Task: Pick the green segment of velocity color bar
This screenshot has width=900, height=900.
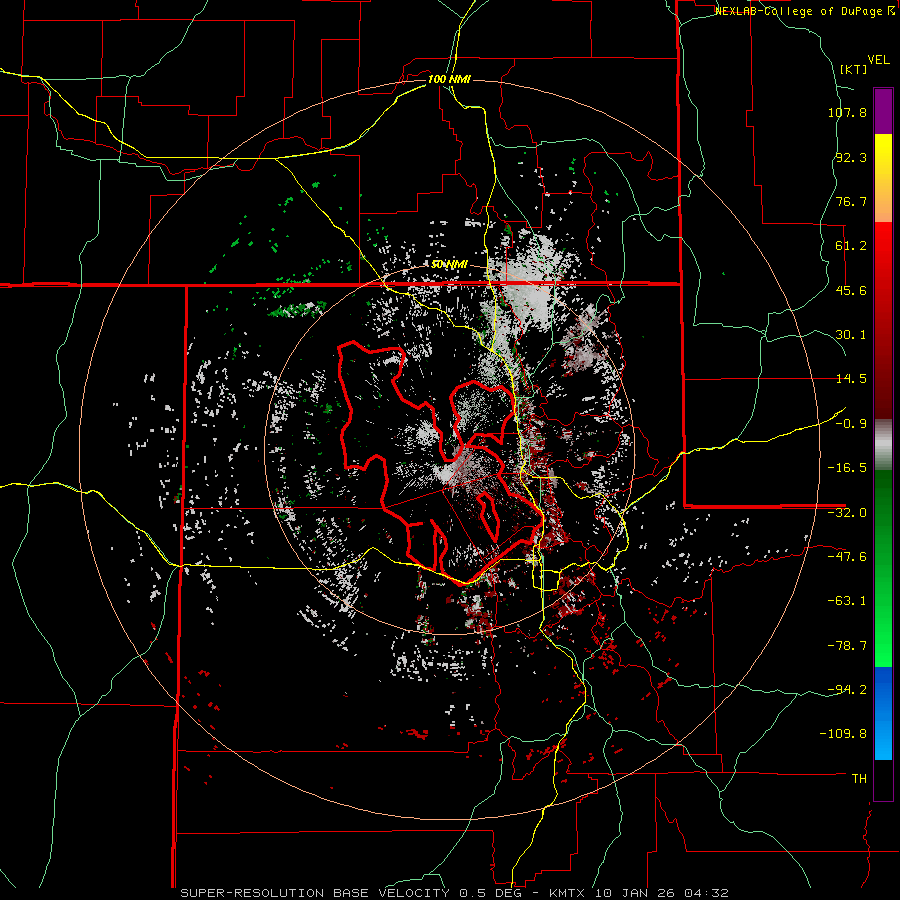Action: (883, 568)
